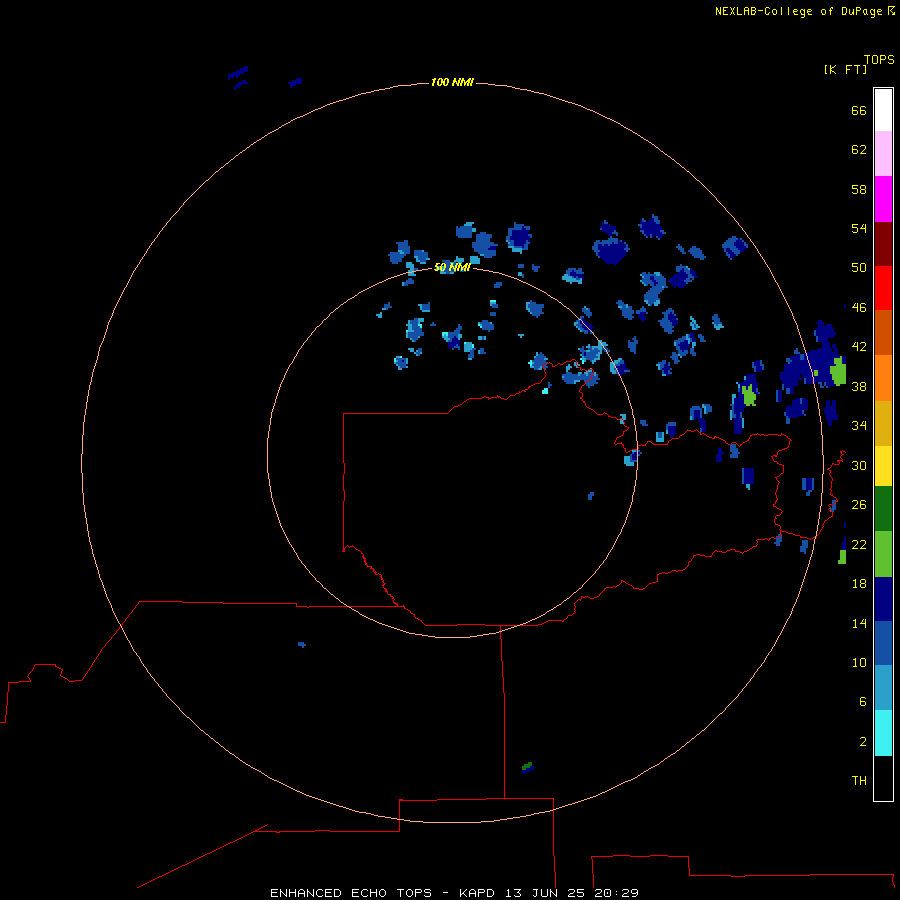This screenshot has width=900, height=900.
Task: Click the legend value 6
Action: click(x=862, y=702)
